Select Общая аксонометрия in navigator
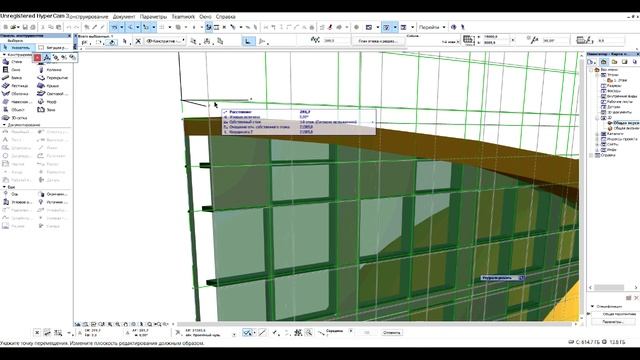 623,128
